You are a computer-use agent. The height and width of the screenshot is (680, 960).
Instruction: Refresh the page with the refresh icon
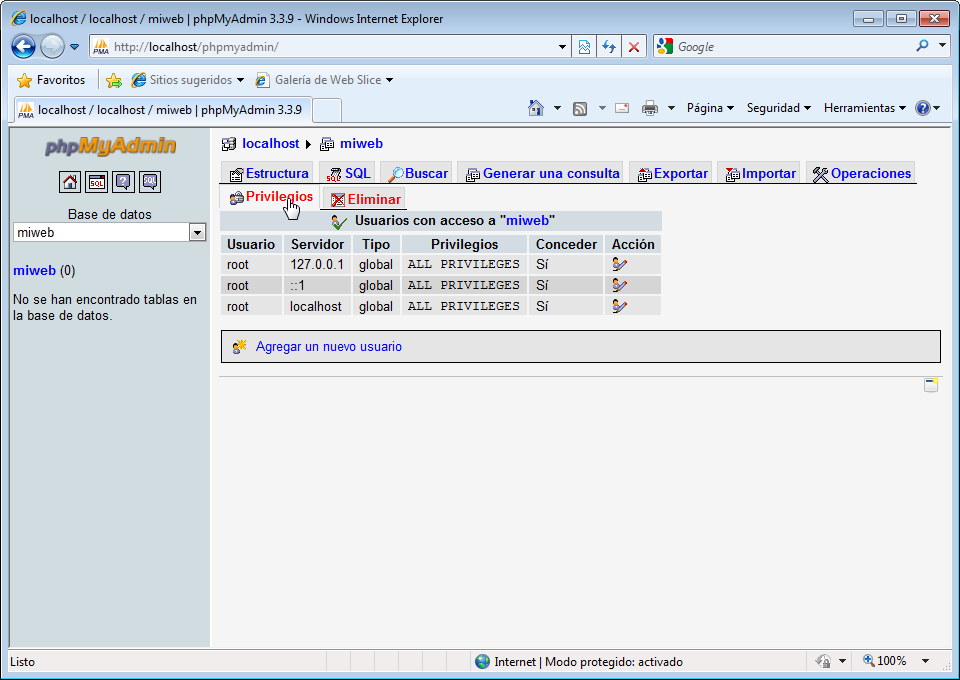click(x=609, y=47)
